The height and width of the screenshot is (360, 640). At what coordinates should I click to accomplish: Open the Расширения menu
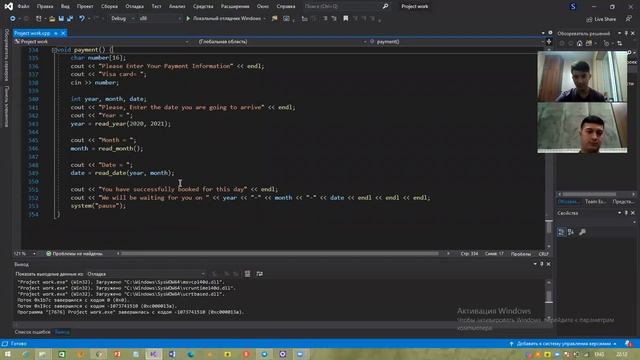point(235,6)
